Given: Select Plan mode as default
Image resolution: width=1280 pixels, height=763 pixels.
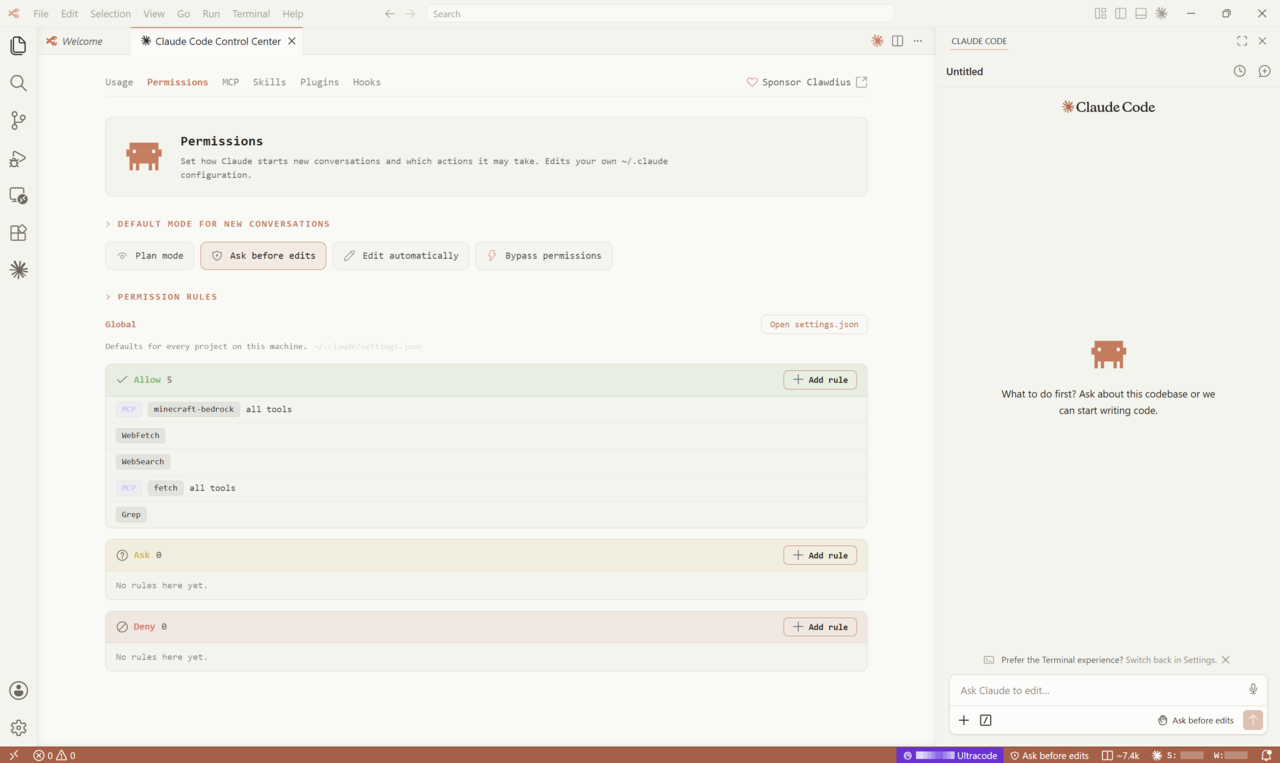Looking at the screenshot, I should click(x=150, y=256).
